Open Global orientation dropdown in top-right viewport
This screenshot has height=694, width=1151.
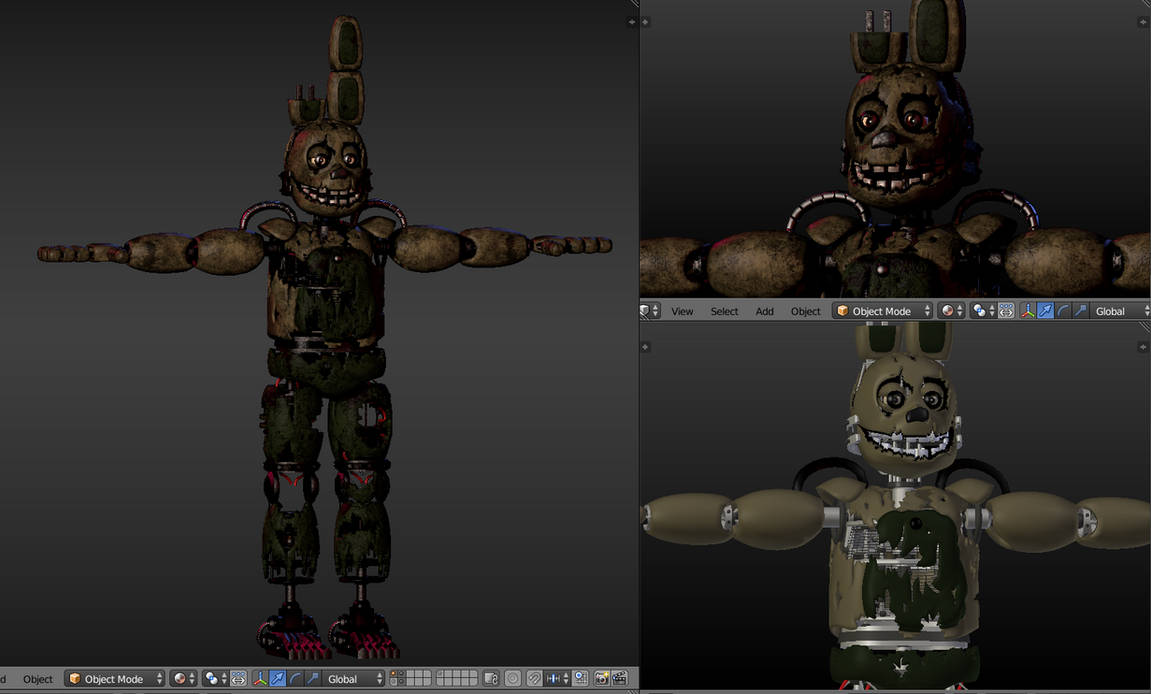coord(1120,311)
